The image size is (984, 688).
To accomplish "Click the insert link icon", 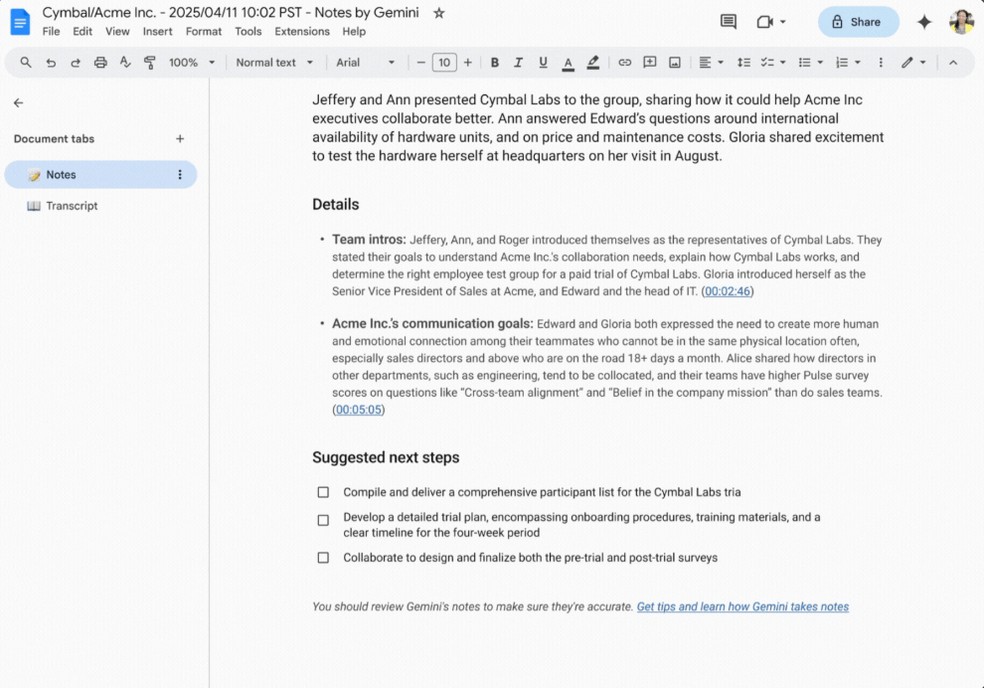I will point(625,62).
